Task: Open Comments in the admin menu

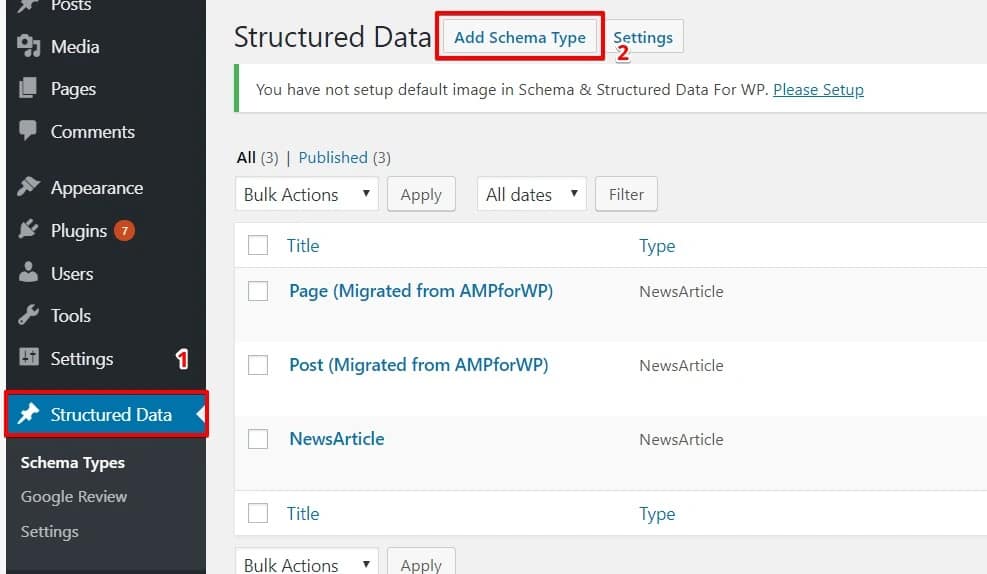Action: (93, 132)
